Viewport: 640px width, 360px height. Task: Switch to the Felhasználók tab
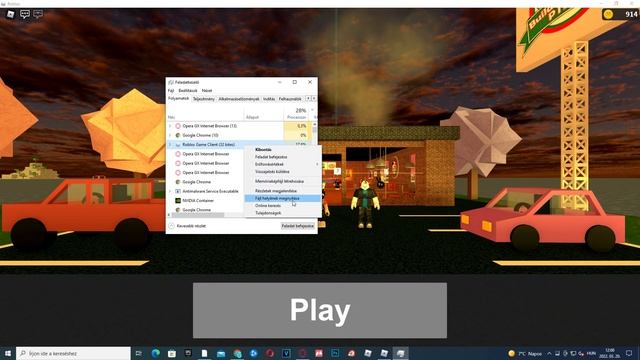pos(290,99)
